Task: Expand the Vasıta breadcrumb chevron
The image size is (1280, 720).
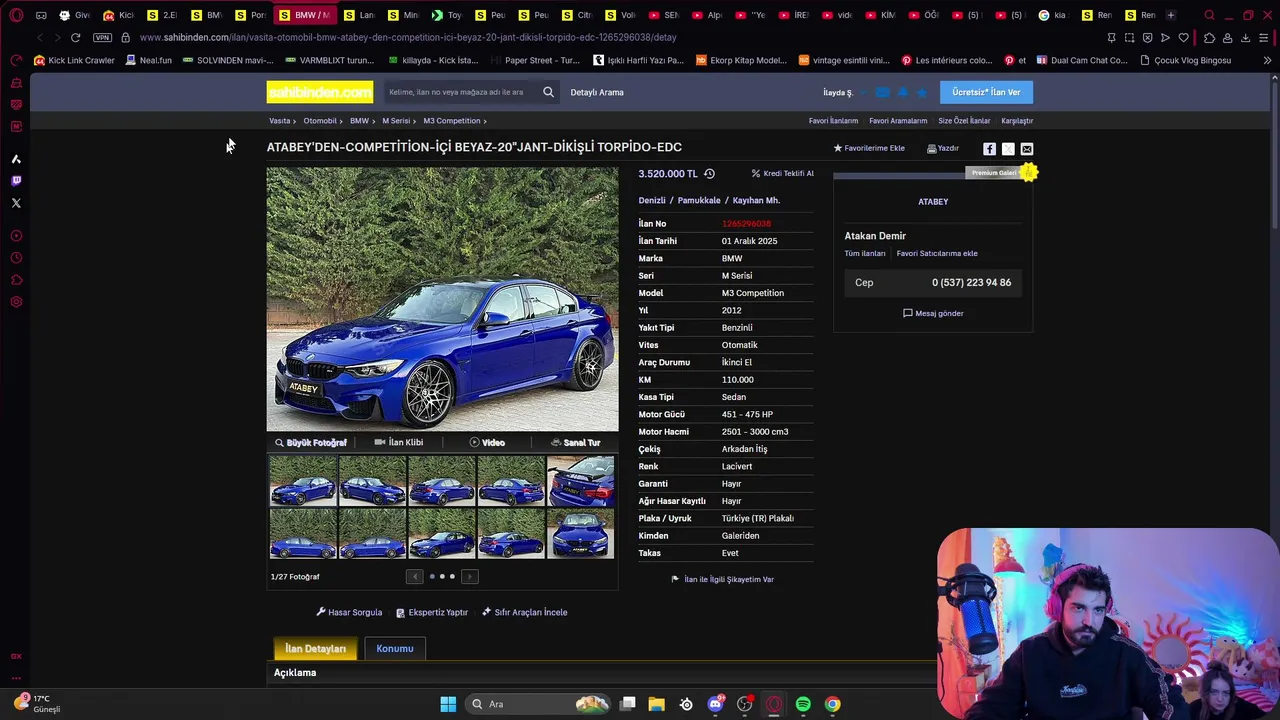Action: [294, 121]
